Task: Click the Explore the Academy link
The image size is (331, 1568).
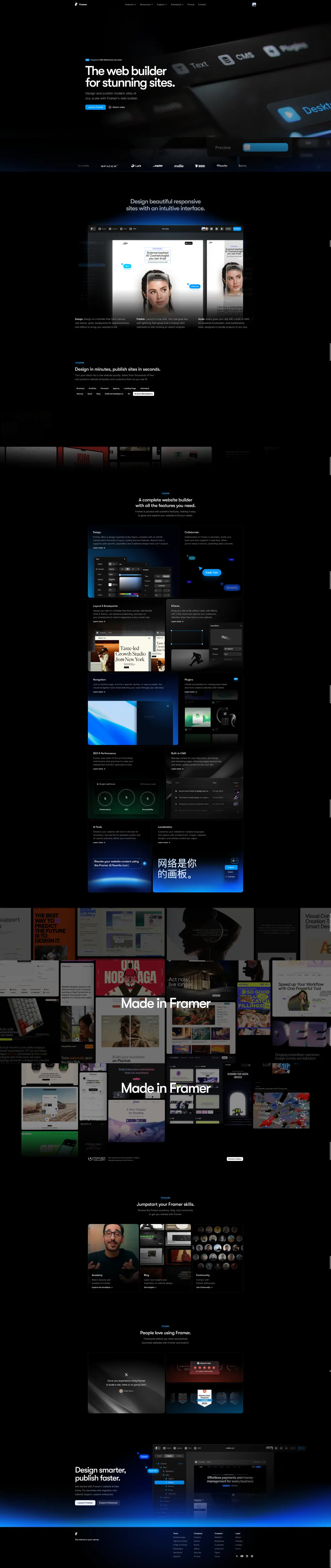Action: 102,1287
